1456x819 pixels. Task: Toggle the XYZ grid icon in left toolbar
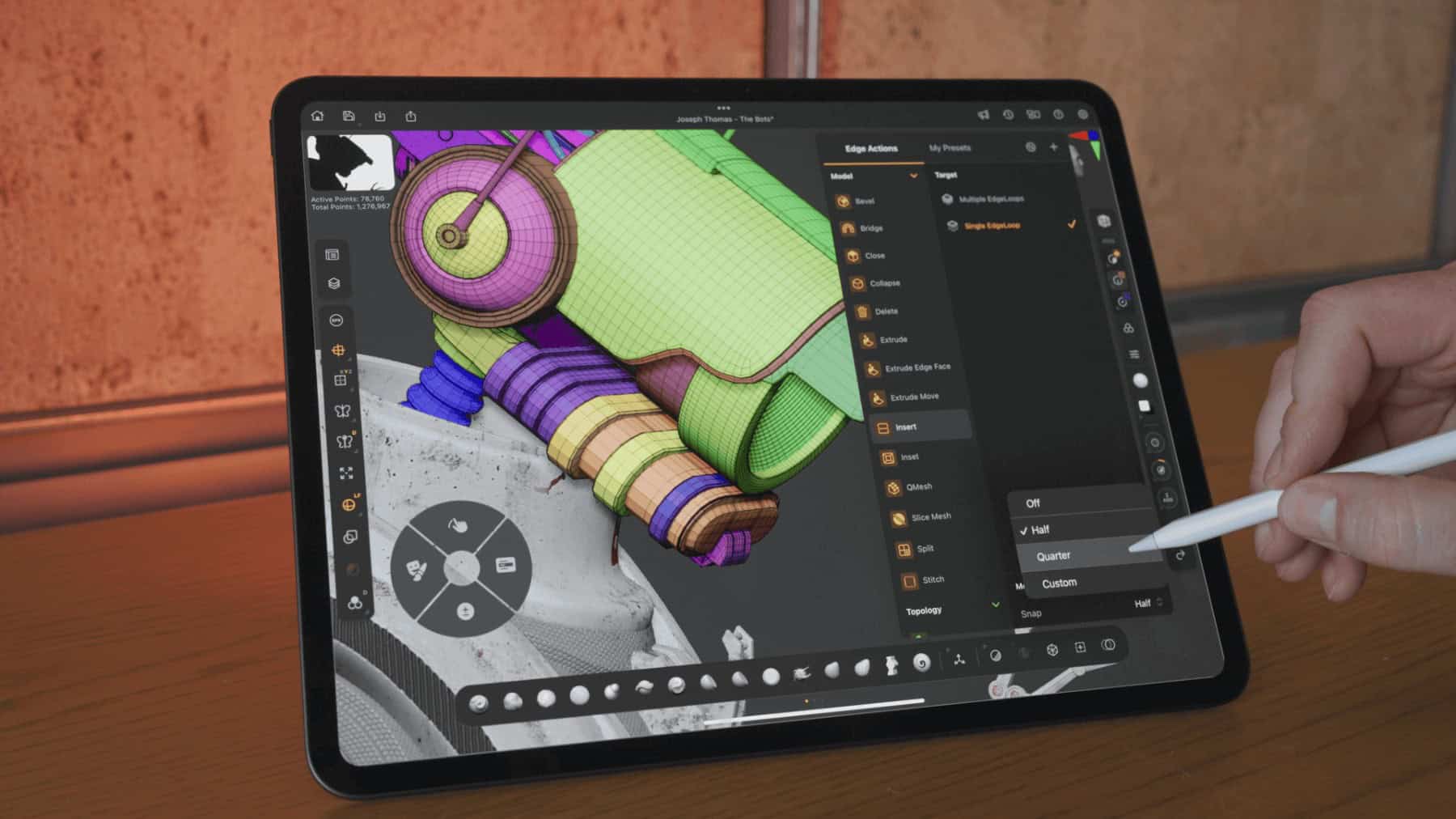pos(341,379)
